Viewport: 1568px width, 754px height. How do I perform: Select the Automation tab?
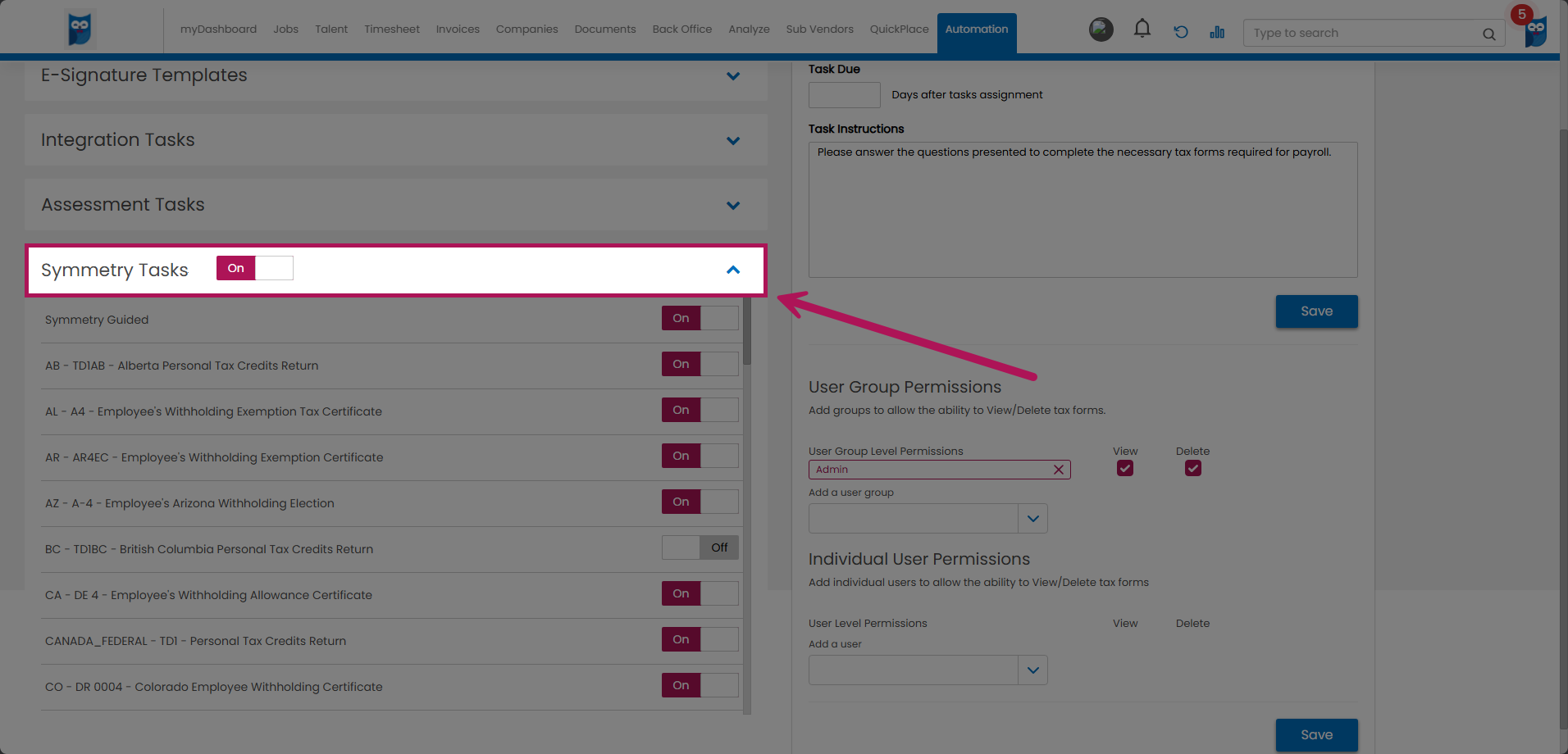977,33
